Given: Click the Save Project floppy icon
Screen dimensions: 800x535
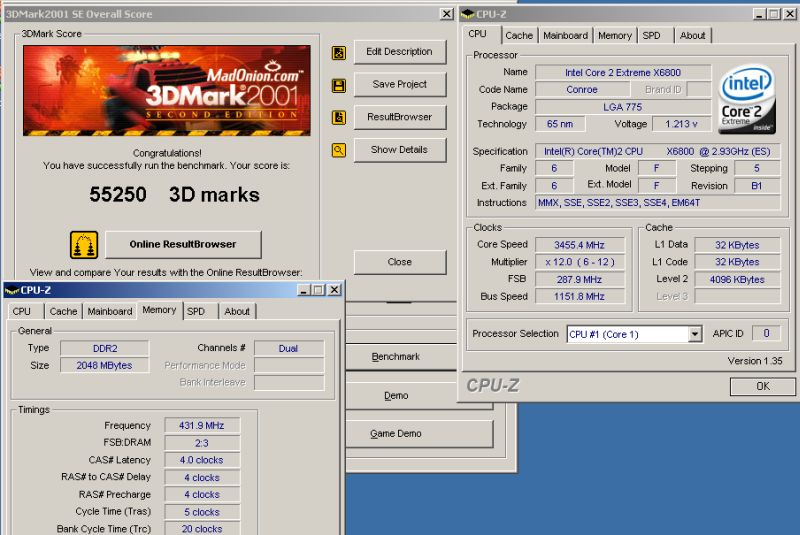Looking at the screenshot, I should pyautogui.click(x=339, y=85).
